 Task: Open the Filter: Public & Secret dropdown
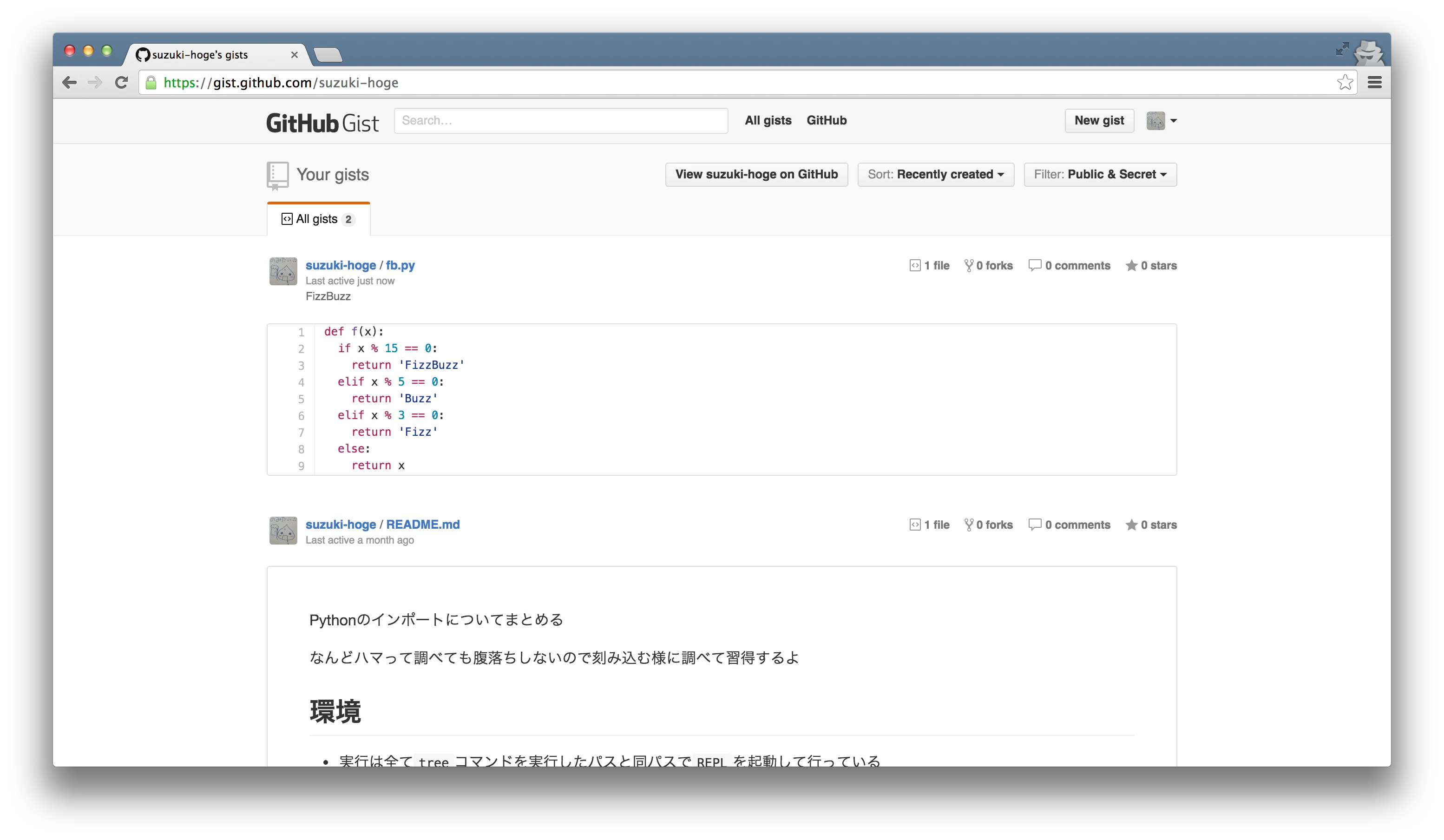(1099, 174)
